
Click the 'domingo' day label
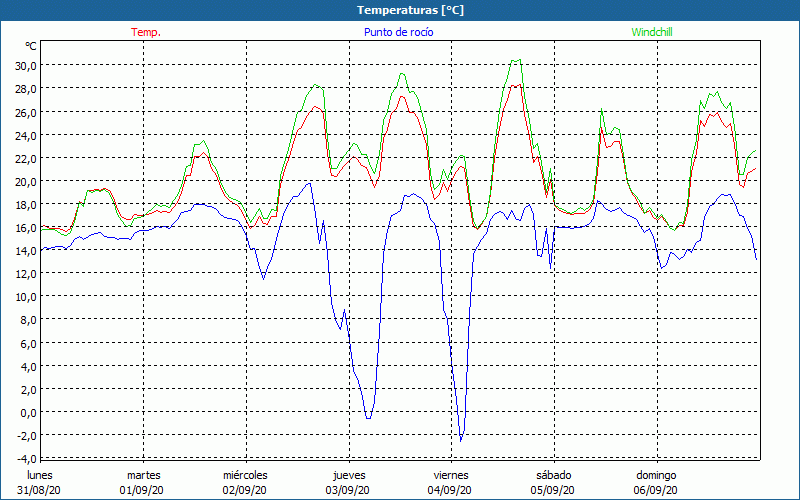click(656, 475)
